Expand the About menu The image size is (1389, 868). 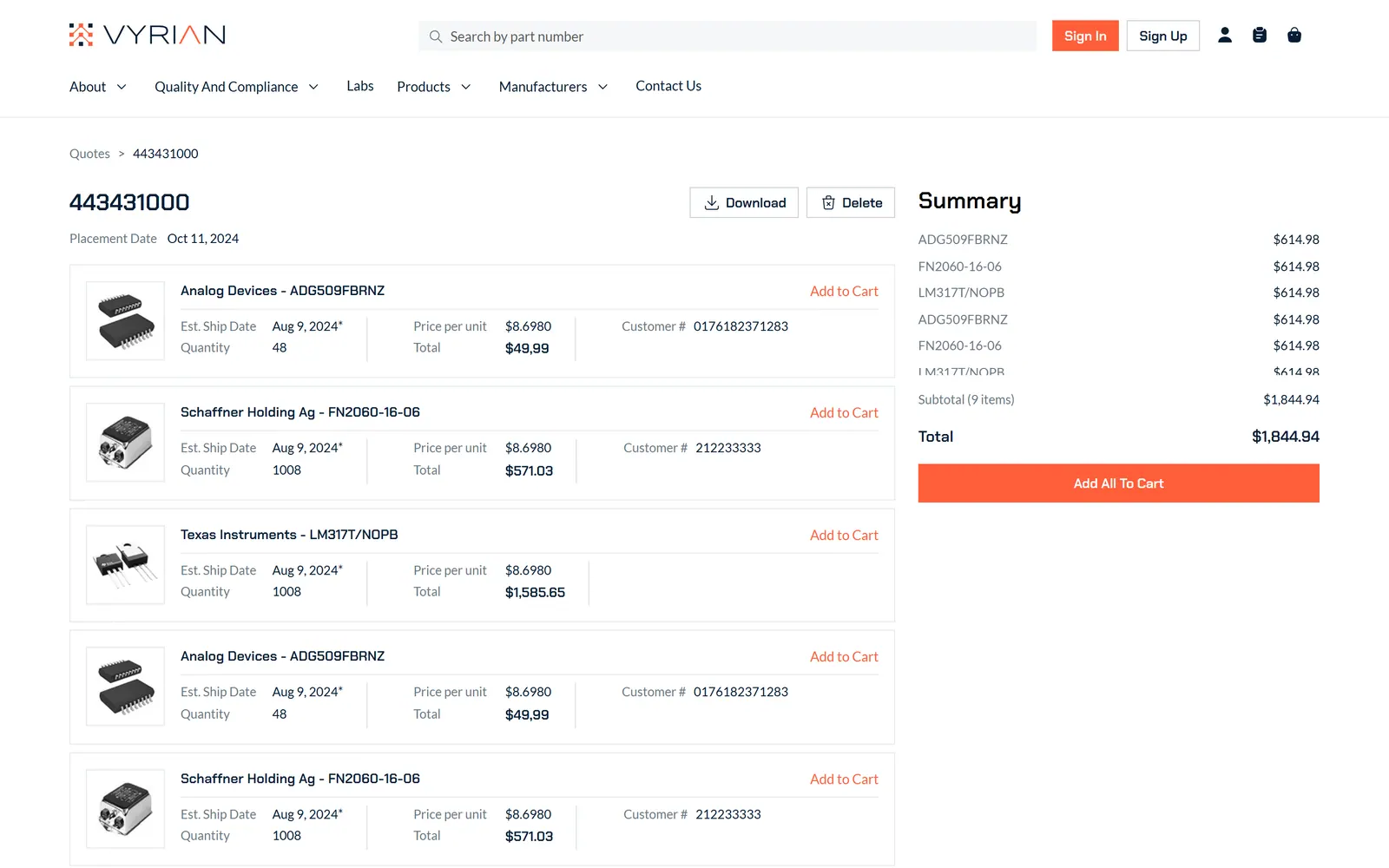(98, 87)
